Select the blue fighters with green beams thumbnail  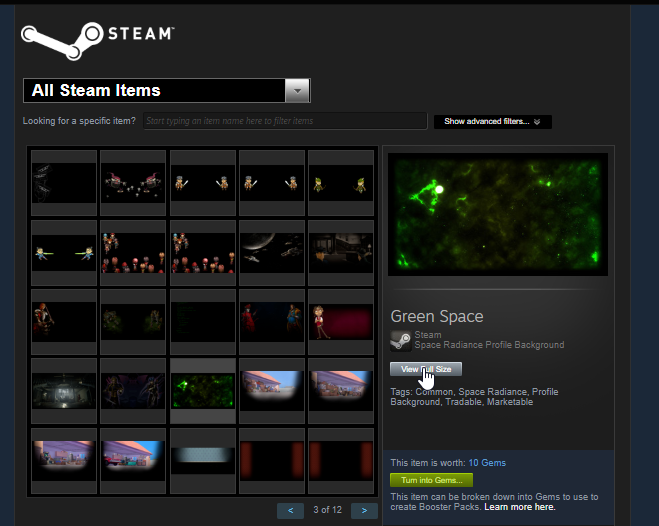[x=64, y=252]
